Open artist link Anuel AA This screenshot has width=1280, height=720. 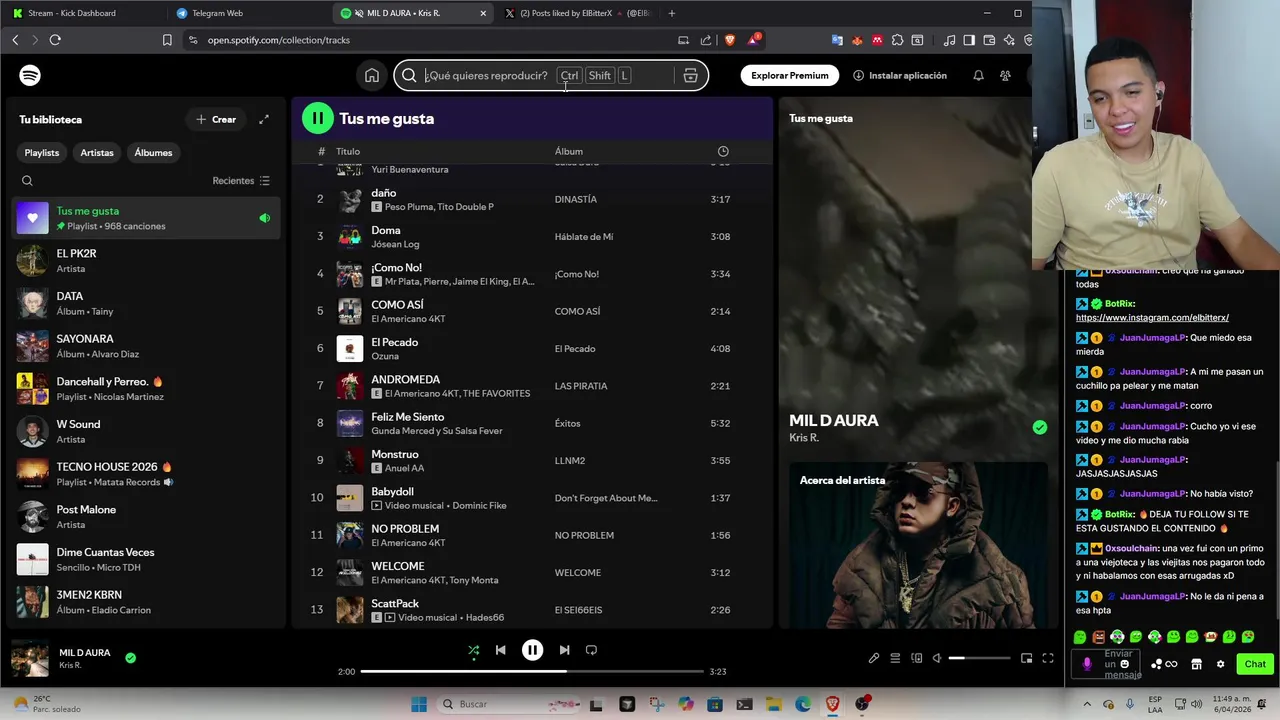(x=404, y=468)
